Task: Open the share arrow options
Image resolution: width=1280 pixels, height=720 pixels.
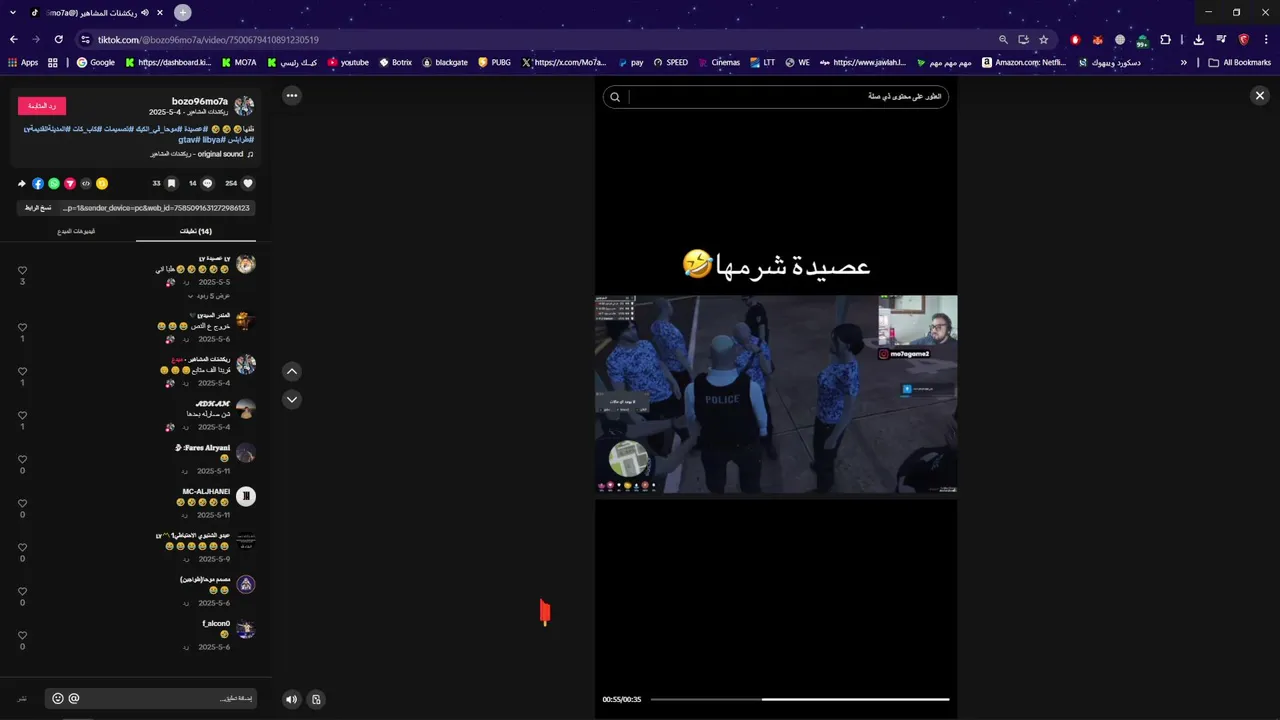Action: pyautogui.click(x=22, y=183)
